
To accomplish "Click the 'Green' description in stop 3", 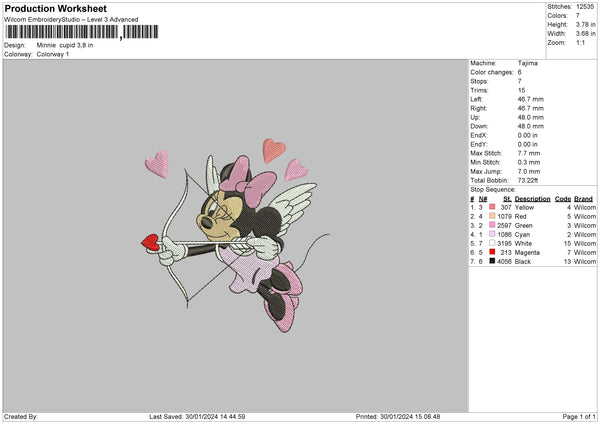I will (x=523, y=225).
